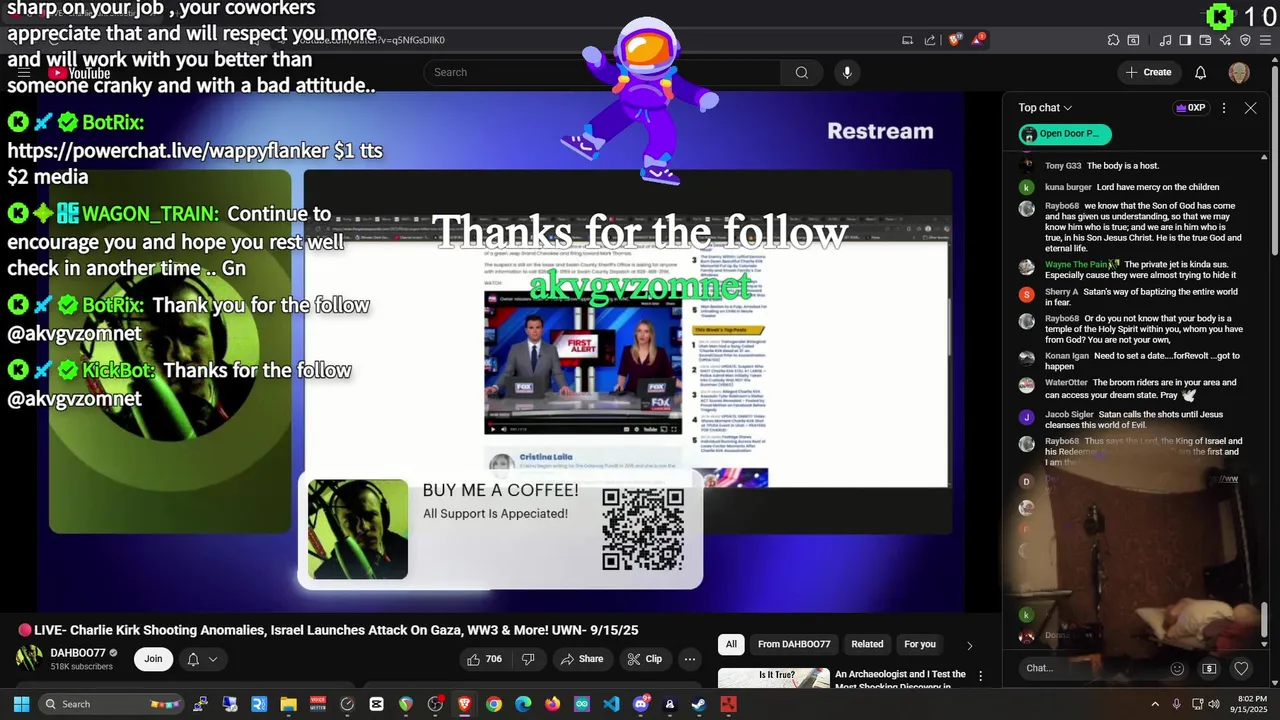Go to the YouTube home logo
This screenshot has height=720, width=1280.
[x=79, y=73]
